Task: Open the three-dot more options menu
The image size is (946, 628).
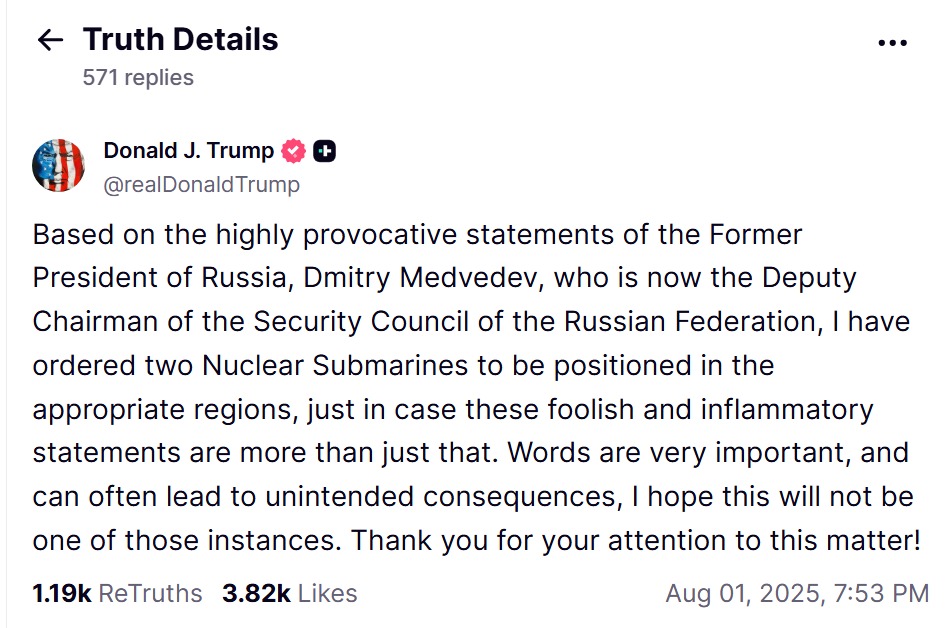Action: pyautogui.click(x=892, y=43)
